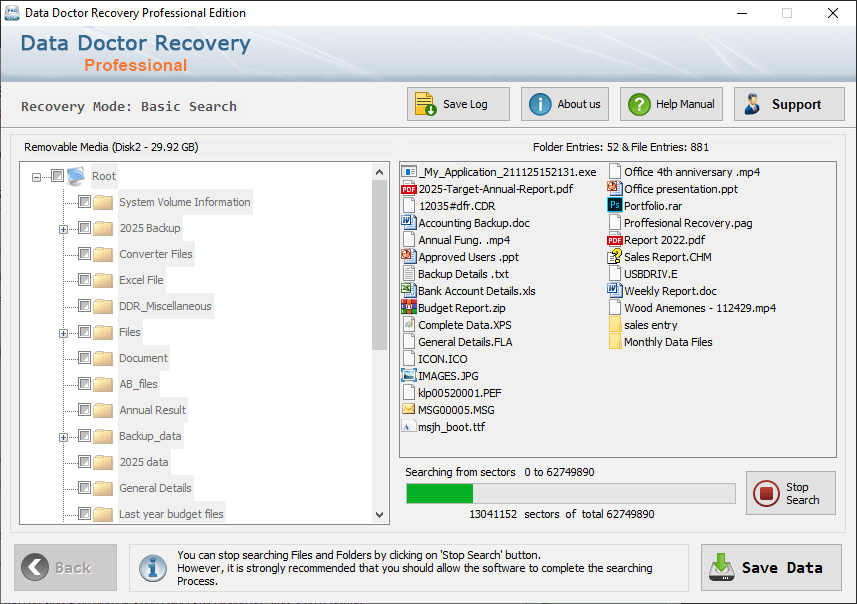Image resolution: width=857 pixels, height=604 pixels.
Task: Click the About us info icon
Action: pyautogui.click(x=540, y=104)
